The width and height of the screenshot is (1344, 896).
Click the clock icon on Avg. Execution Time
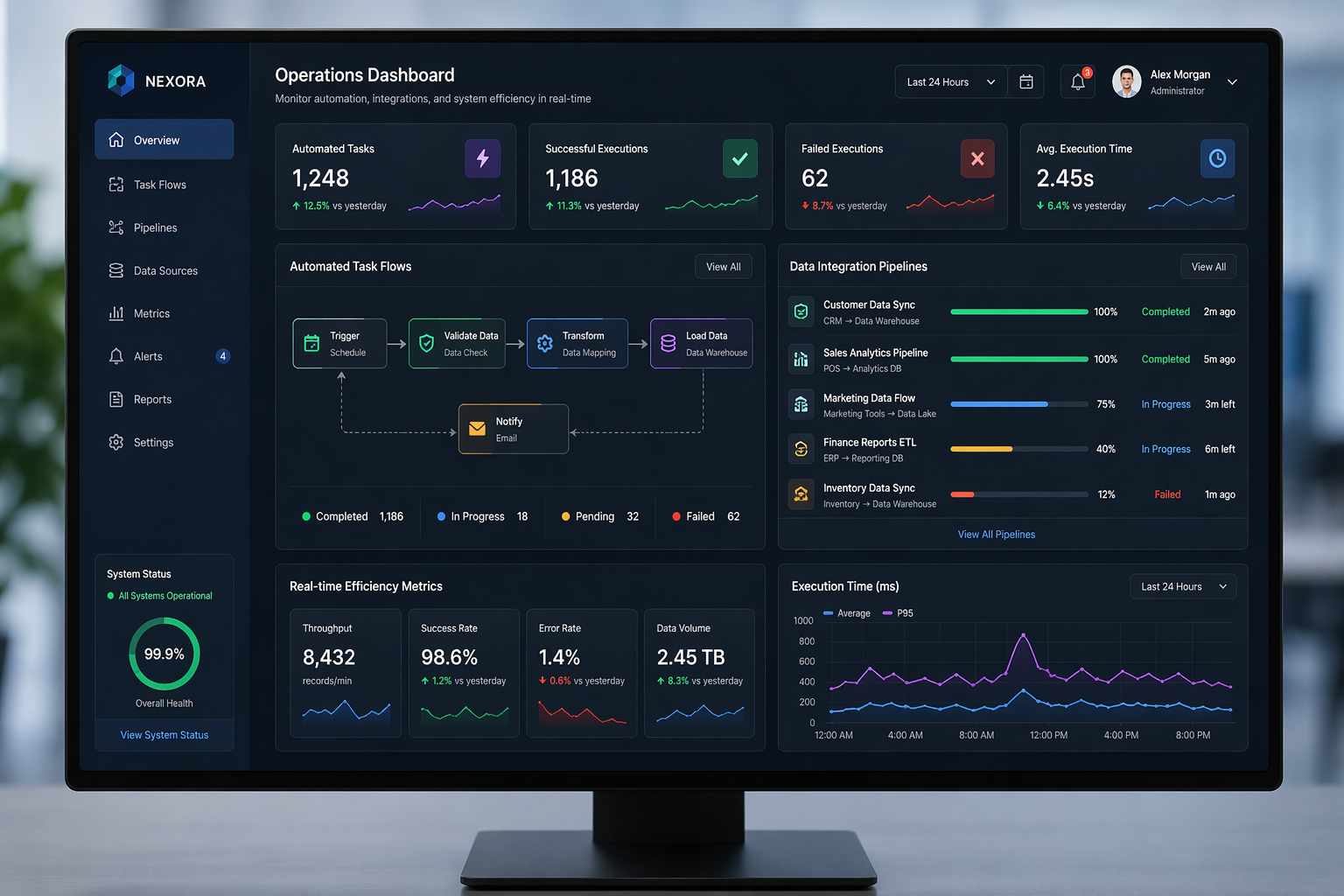point(1217,158)
